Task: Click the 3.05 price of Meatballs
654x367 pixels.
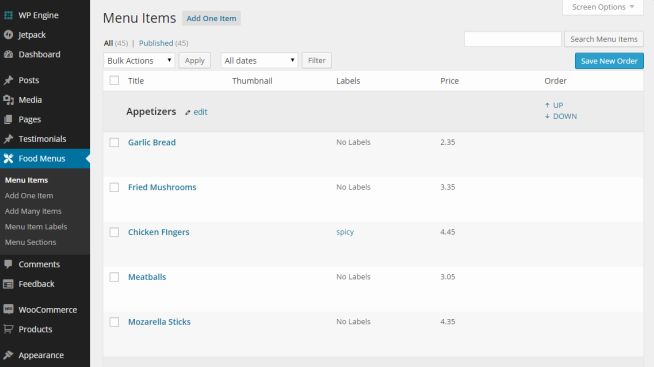Action: tap(448, 277)
